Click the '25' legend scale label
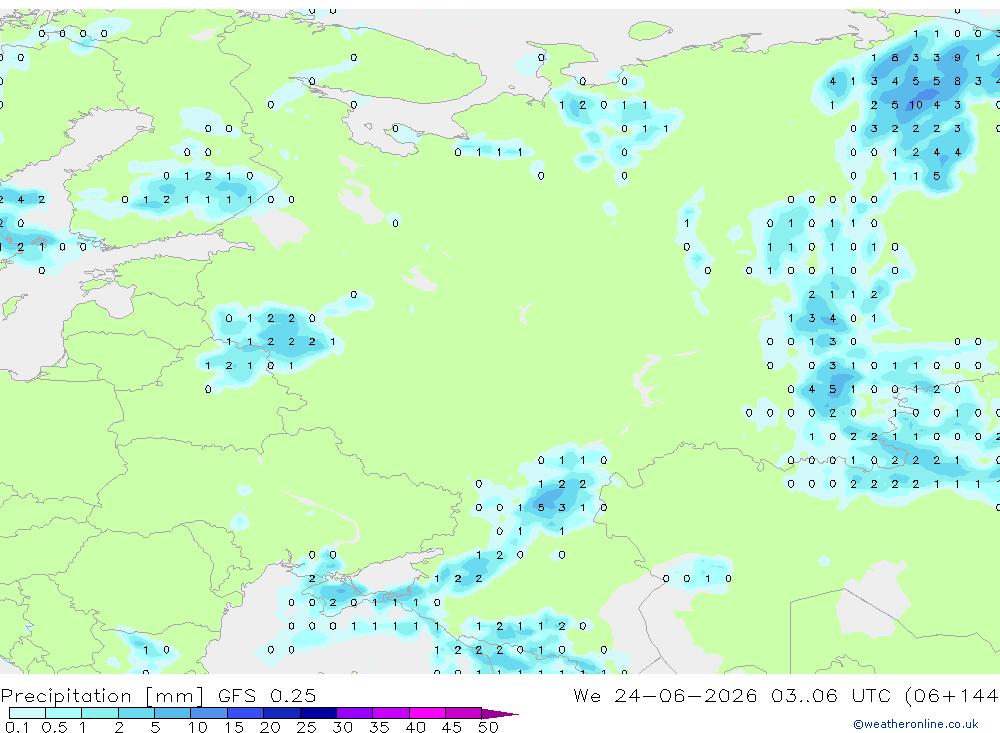The width and height of the screenshot is (1000, 733). [306, 727]
